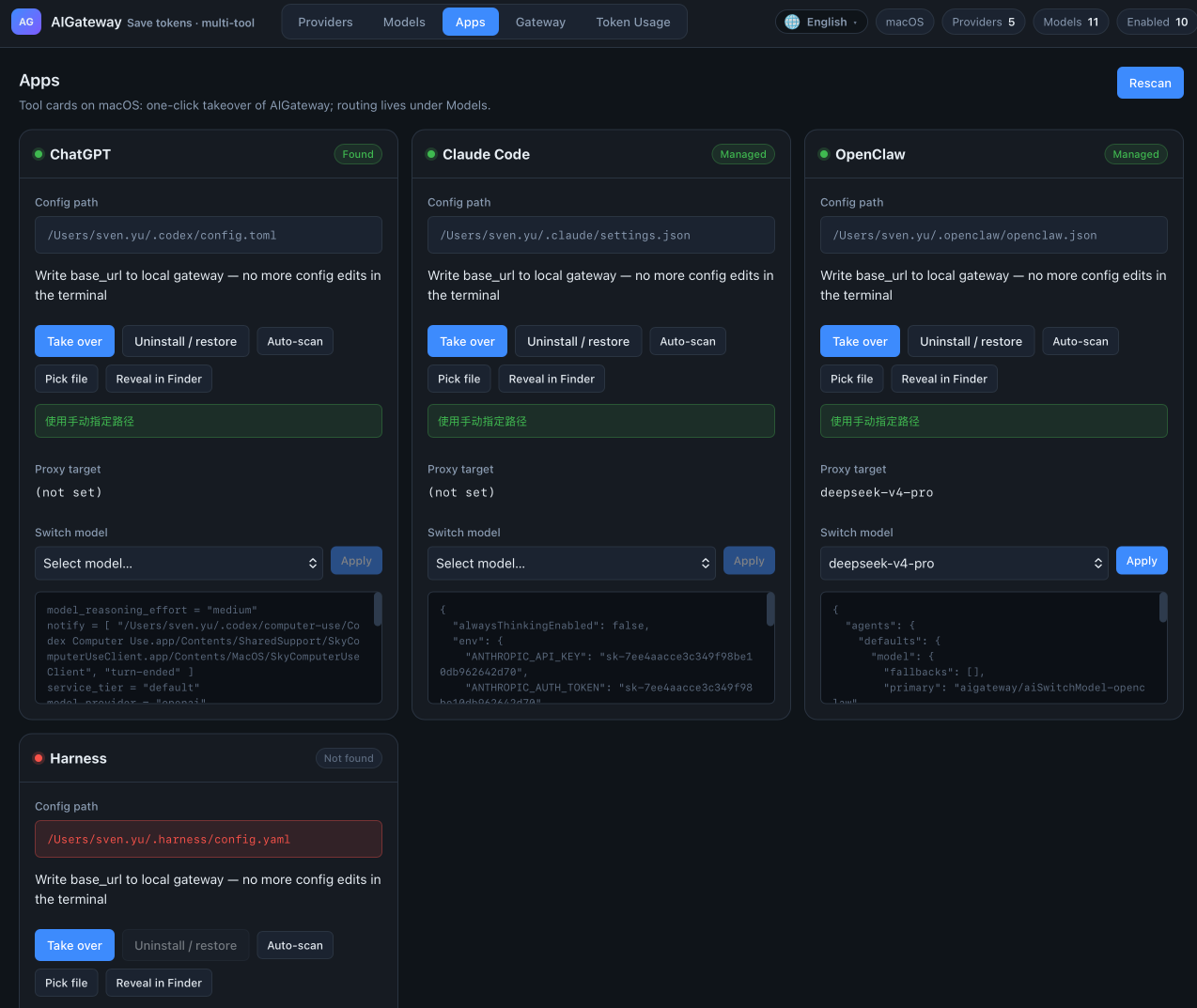Screen dimensions: 1197x1008
Task: Open Claude Code Select model dropdown
Action: [571, 563]
